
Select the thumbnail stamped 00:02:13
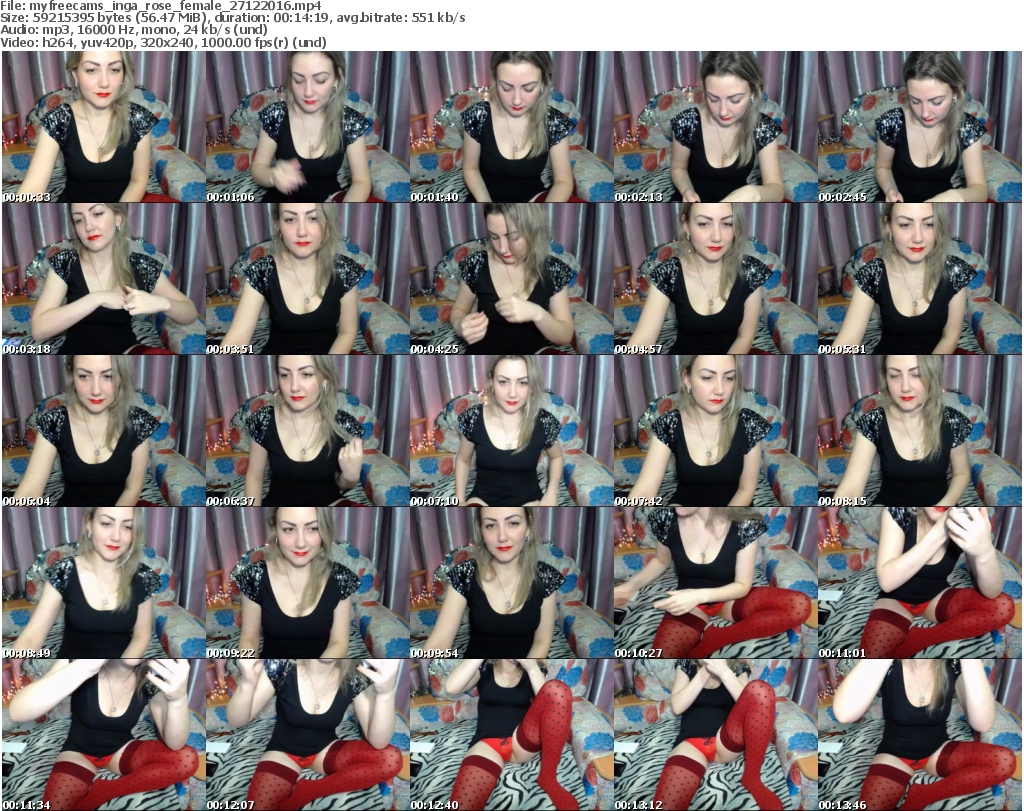point(716,127)
